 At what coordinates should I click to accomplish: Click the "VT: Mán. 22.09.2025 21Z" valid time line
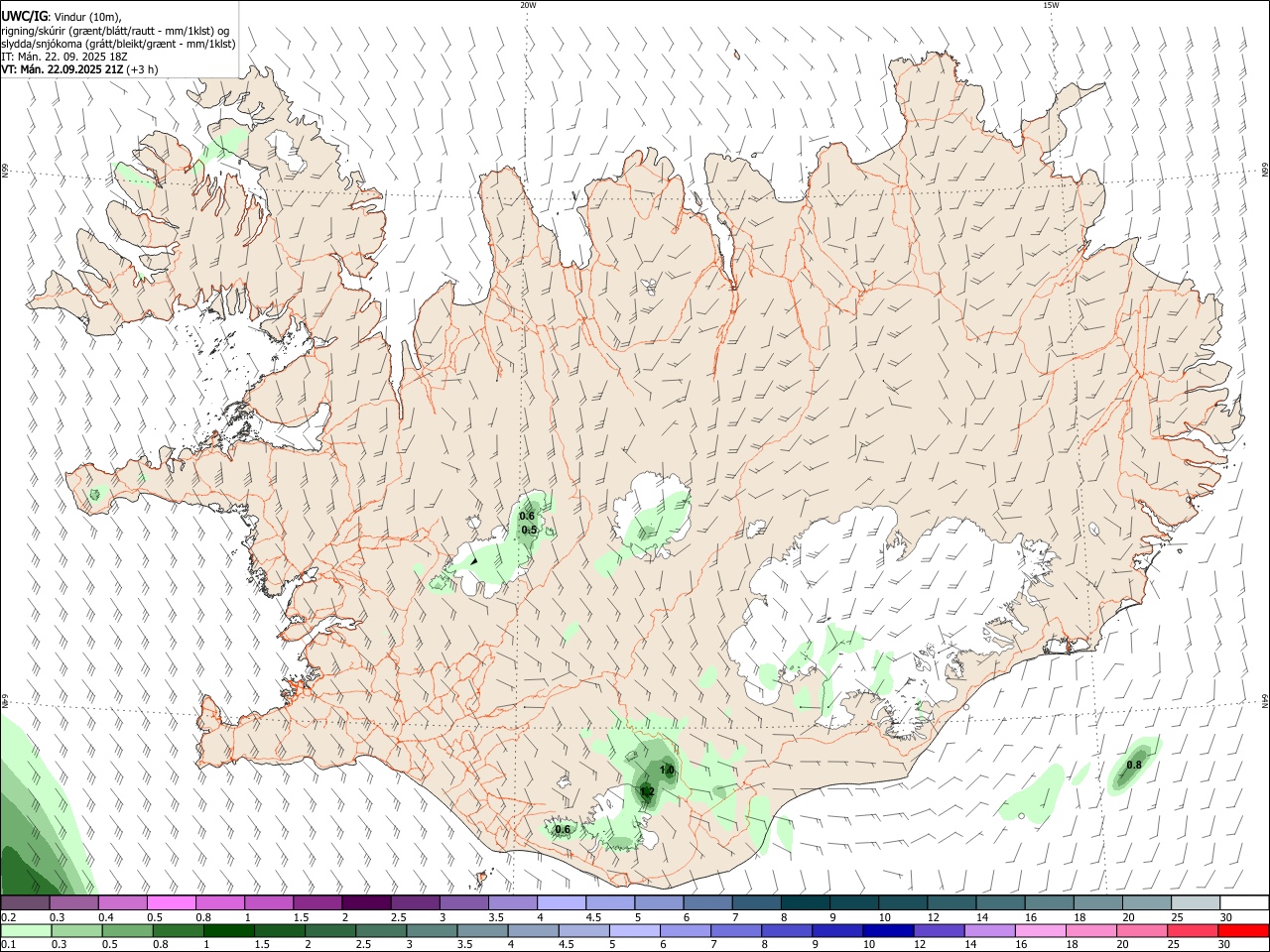63,69
